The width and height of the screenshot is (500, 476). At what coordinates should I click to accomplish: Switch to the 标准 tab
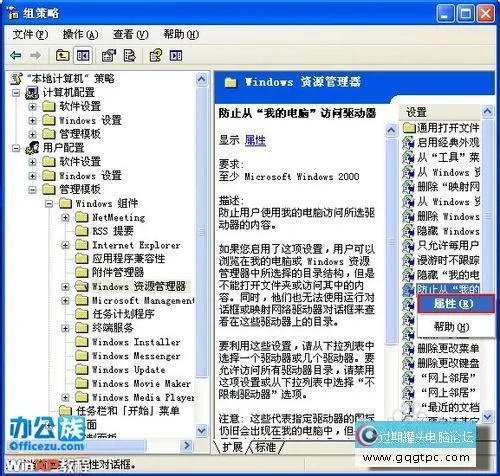[x=265, y=447]
